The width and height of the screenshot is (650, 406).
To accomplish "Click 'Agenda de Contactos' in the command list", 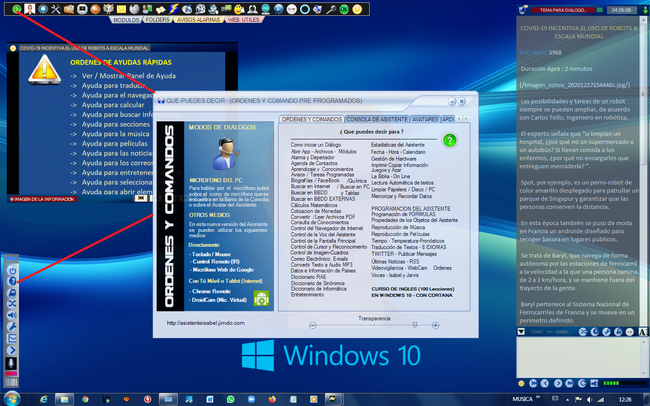I will click(314, 163).
